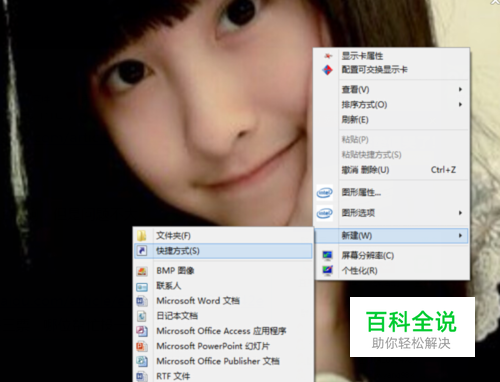500x382 pixels.
Task: Open 显示卡属性 menu entry
Action: [391, 56]
